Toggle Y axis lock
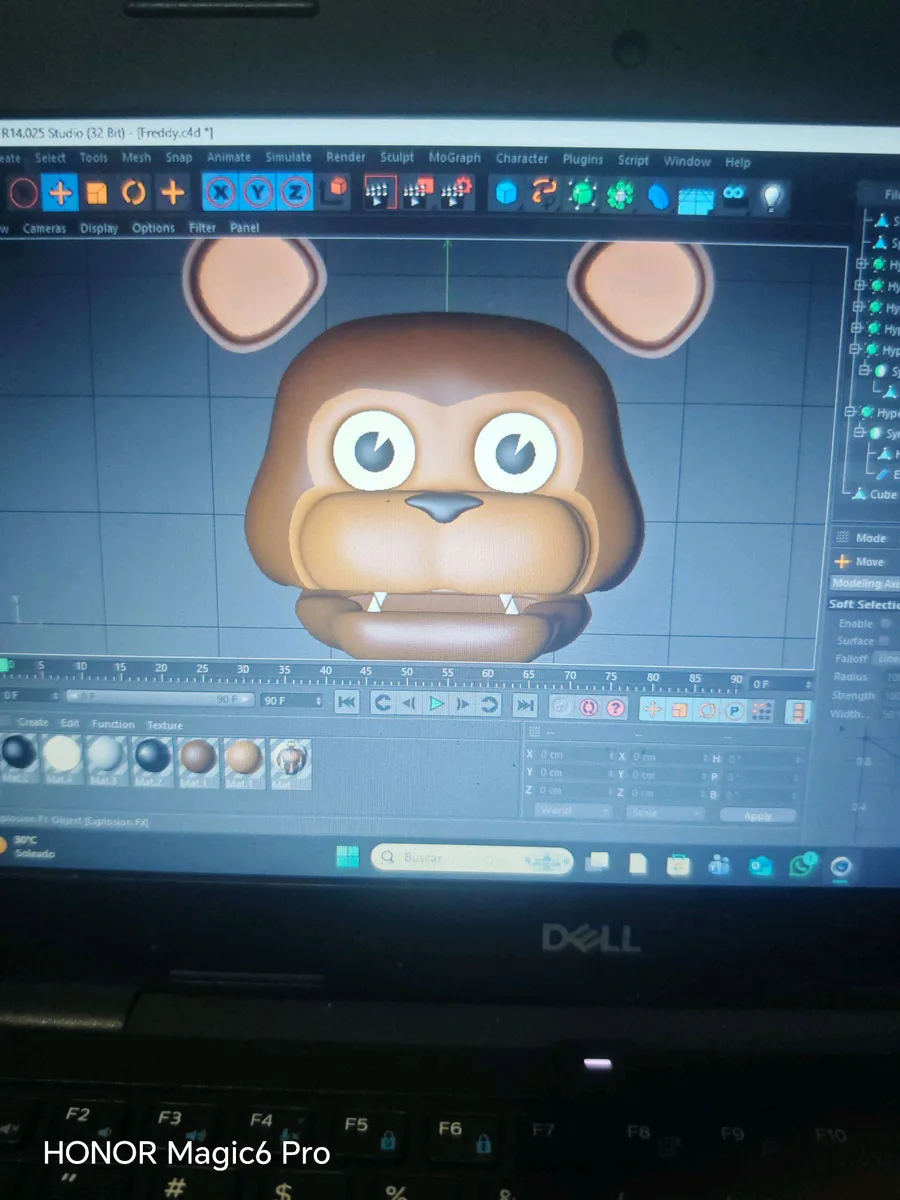Viewport: 900px width, 1200px height. tap(259, 192)
